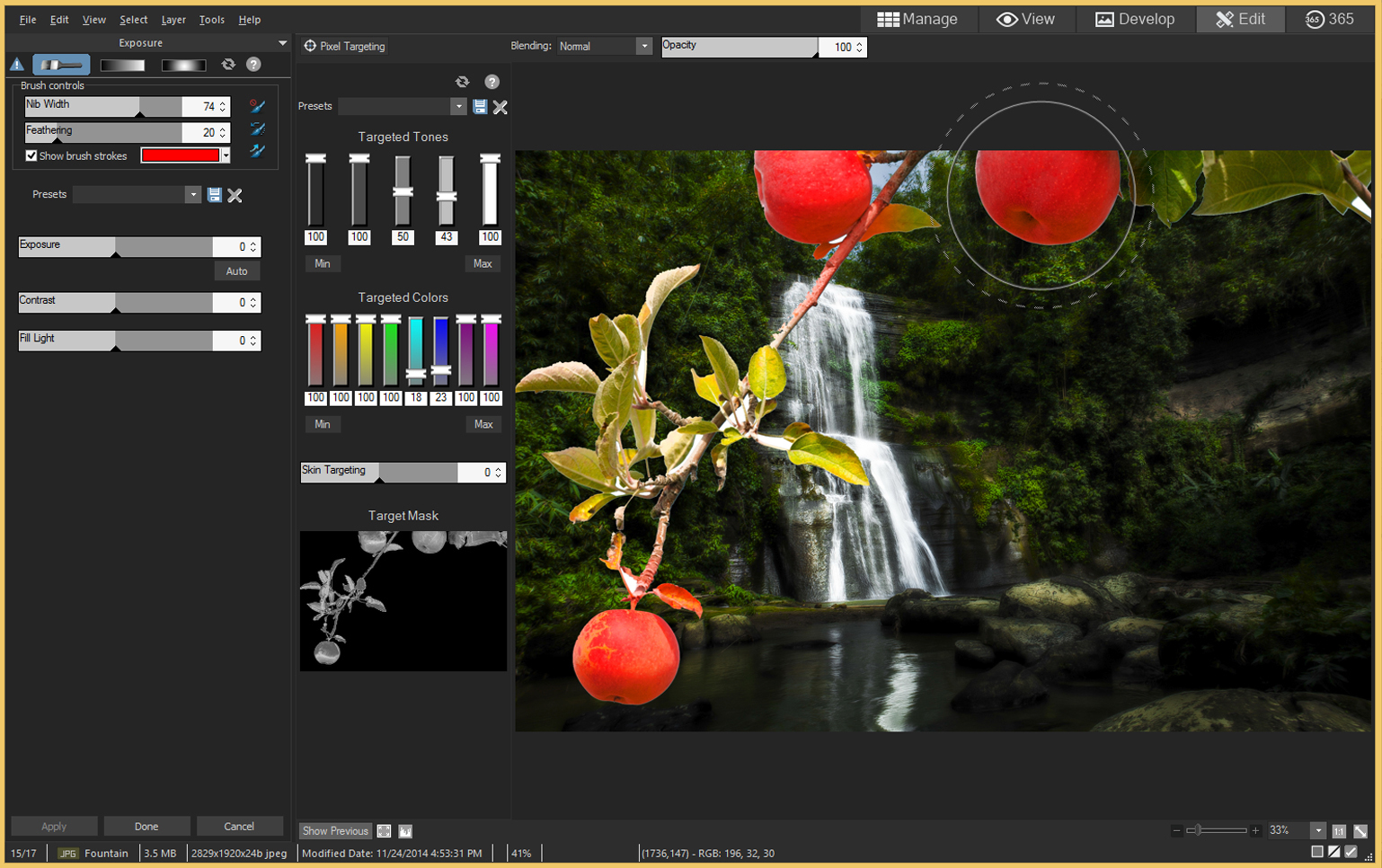Set actual size 1:1 zoom icon
Image resolution: width=1382 pixels, height=868 pixels.
(1339, 831)
